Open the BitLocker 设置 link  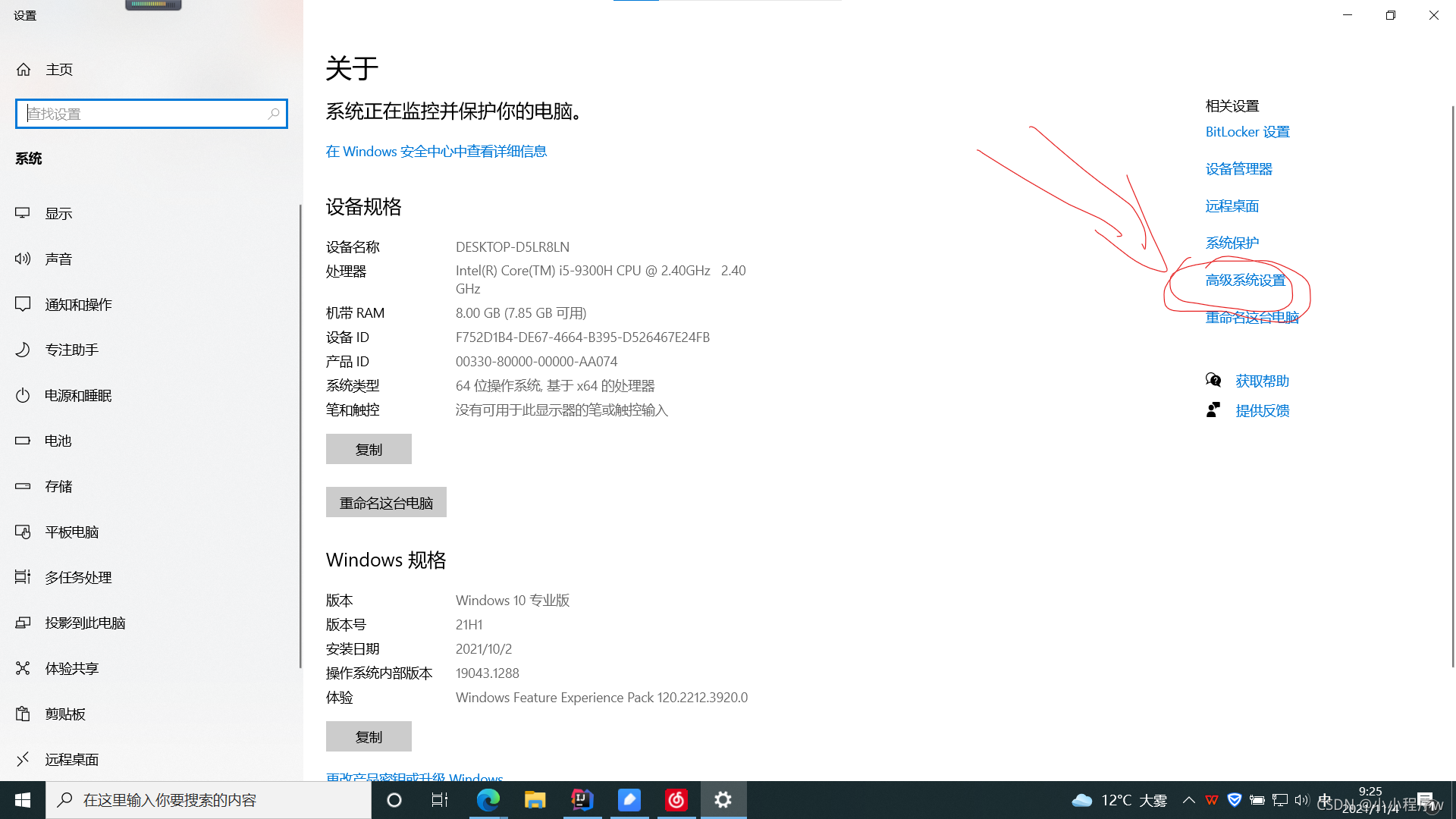[x=1247, y=132]
